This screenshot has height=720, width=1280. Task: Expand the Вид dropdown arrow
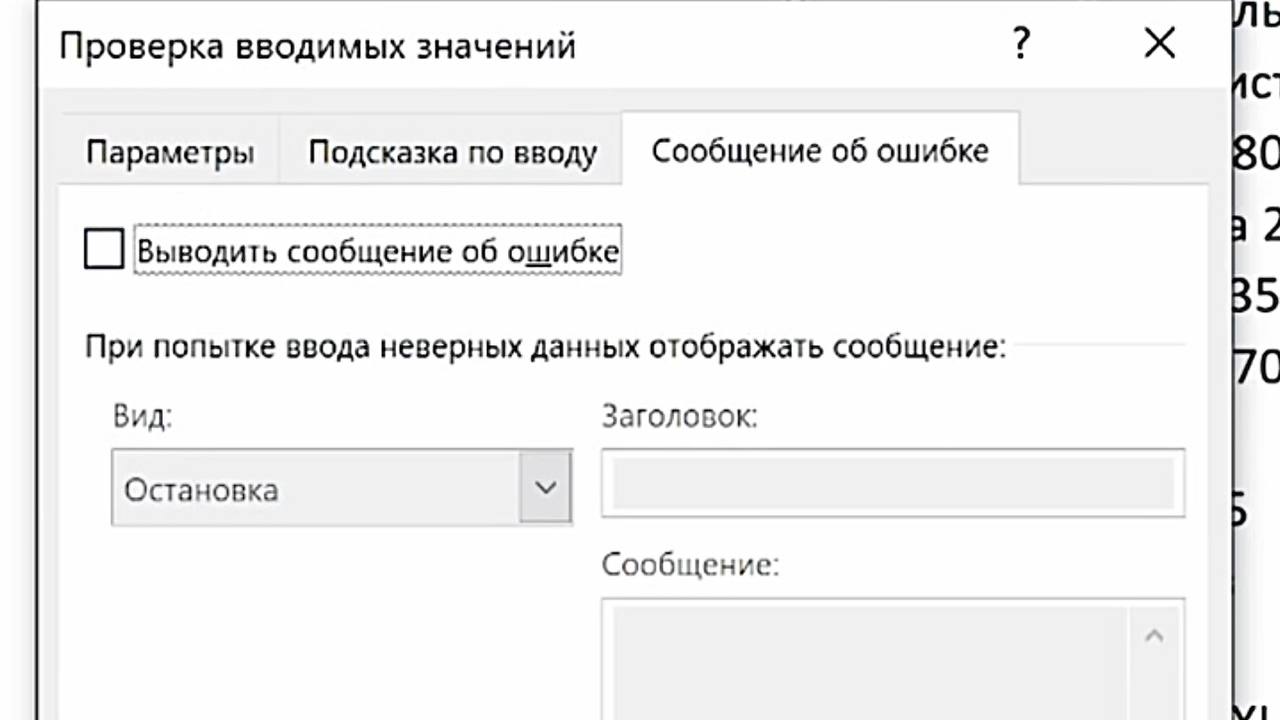(x=545, y=488)
